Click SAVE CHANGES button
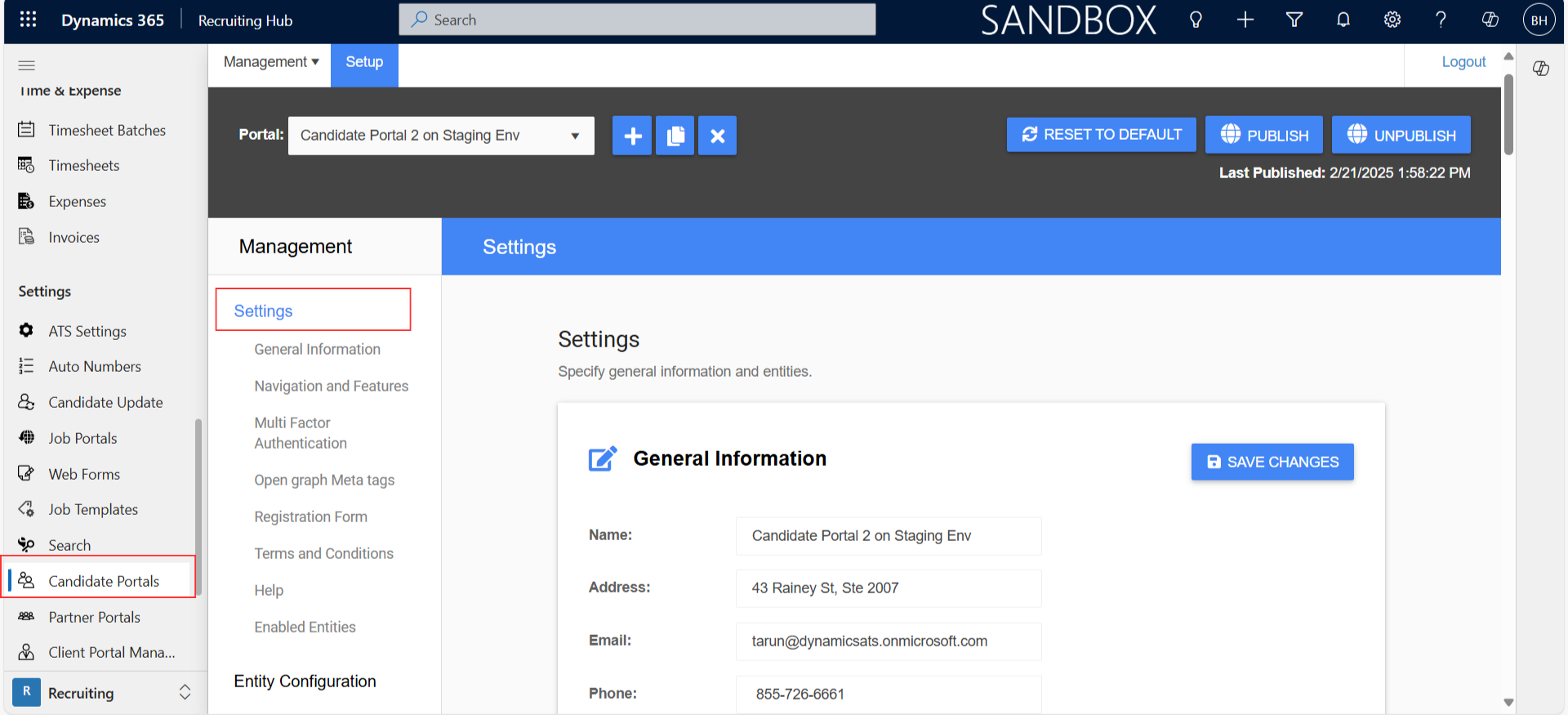The width and height of the screenshot is (1568, 715). pyautogui.click(x=1272, y=462)
